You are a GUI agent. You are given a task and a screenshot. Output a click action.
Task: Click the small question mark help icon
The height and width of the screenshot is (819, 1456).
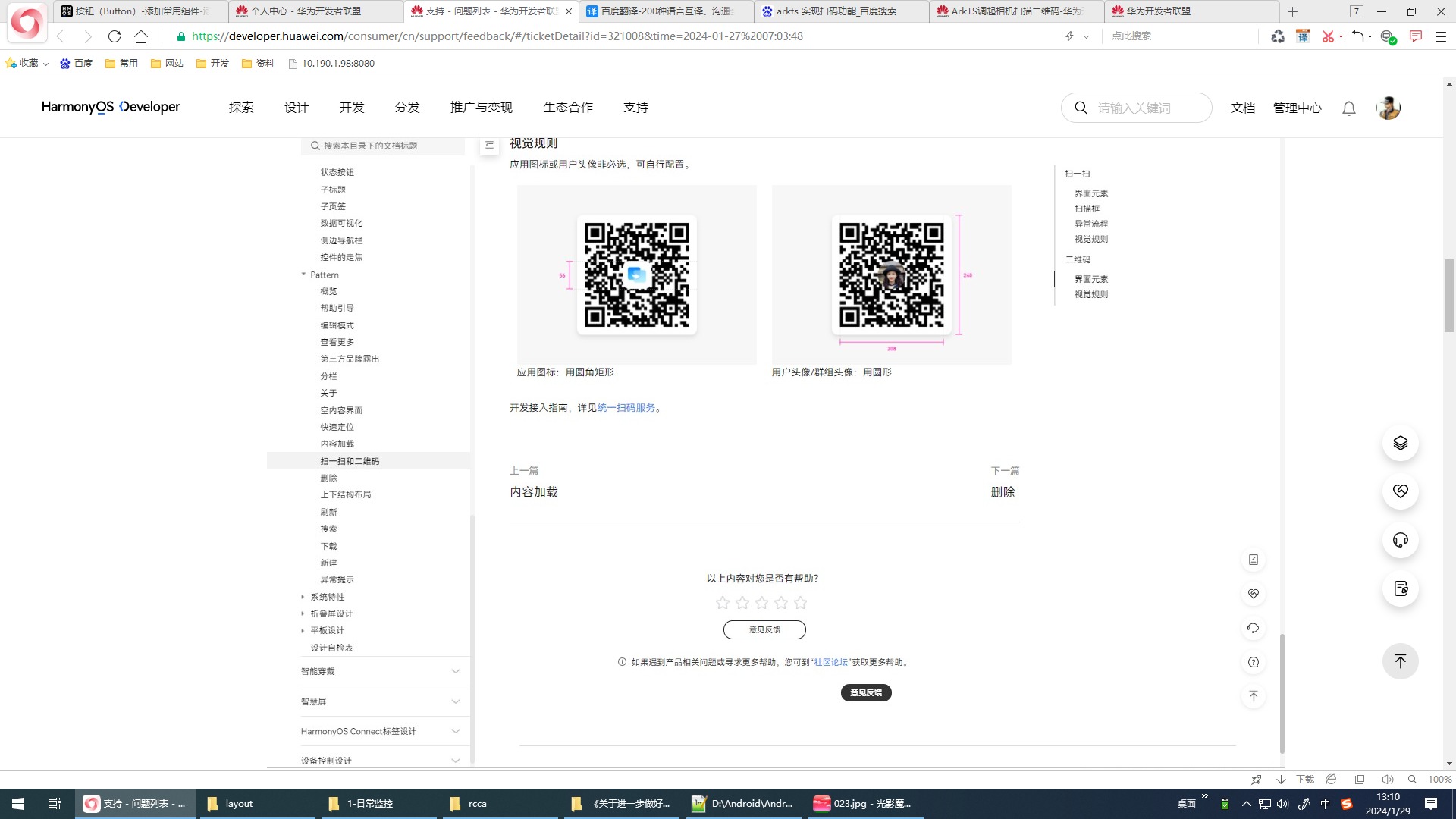(x=1254, y=662)
